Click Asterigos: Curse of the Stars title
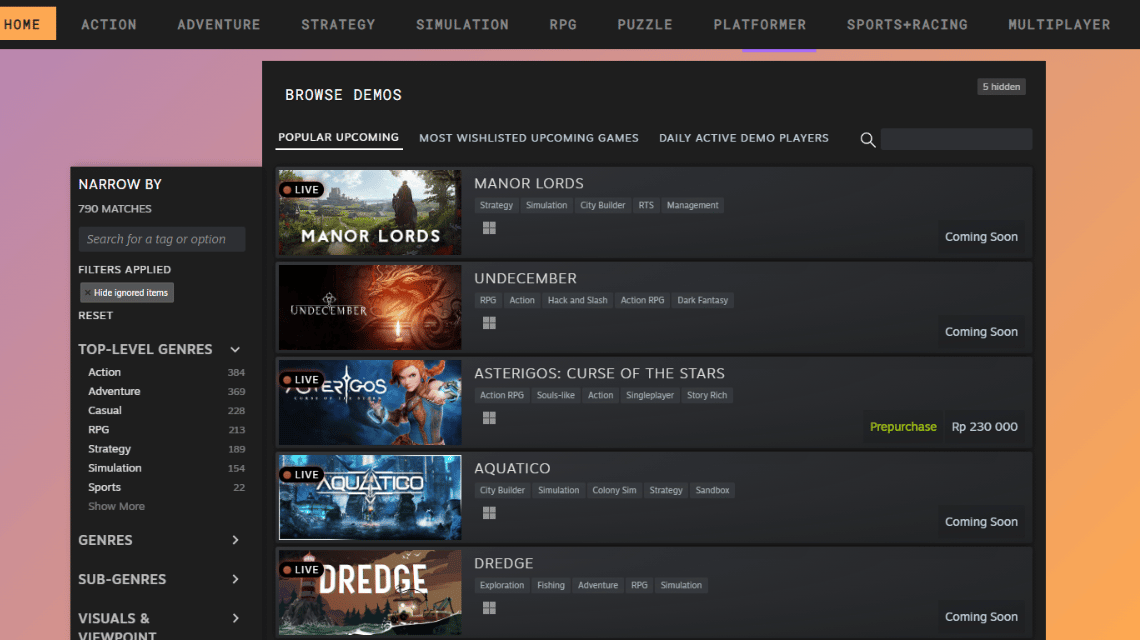 (599, 373)
